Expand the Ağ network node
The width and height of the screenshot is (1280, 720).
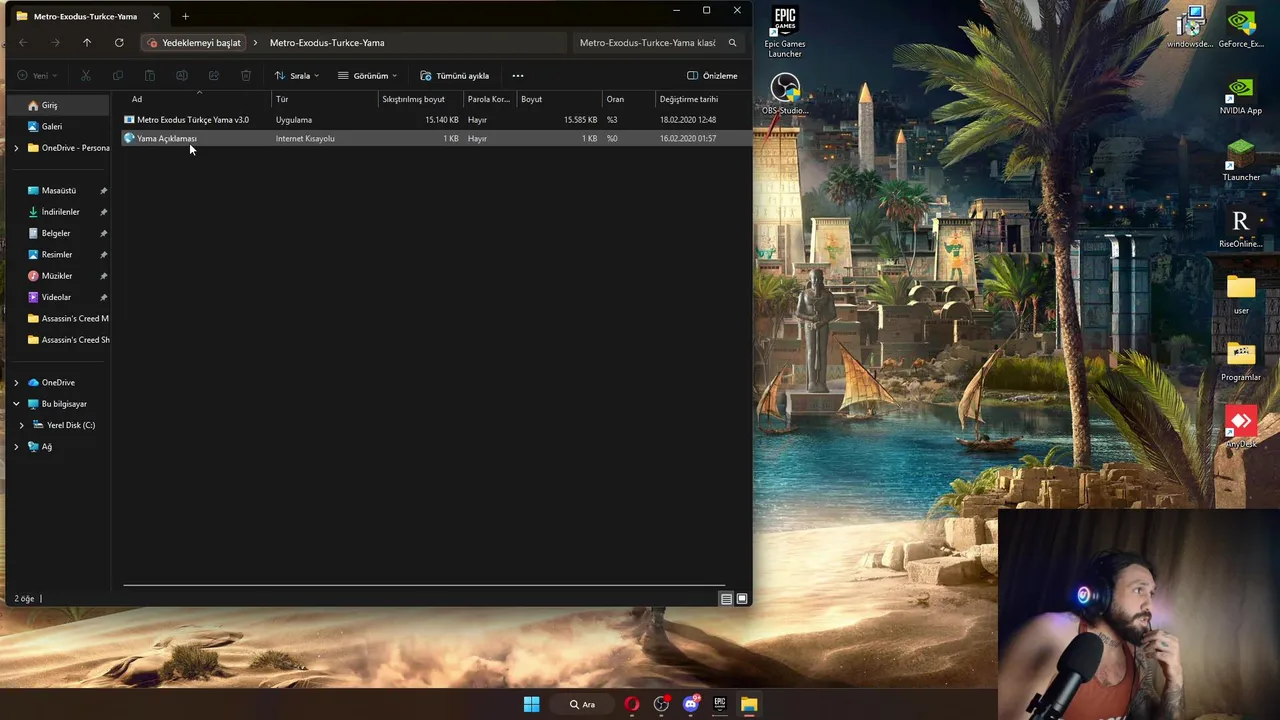click(x=16, y=447)
